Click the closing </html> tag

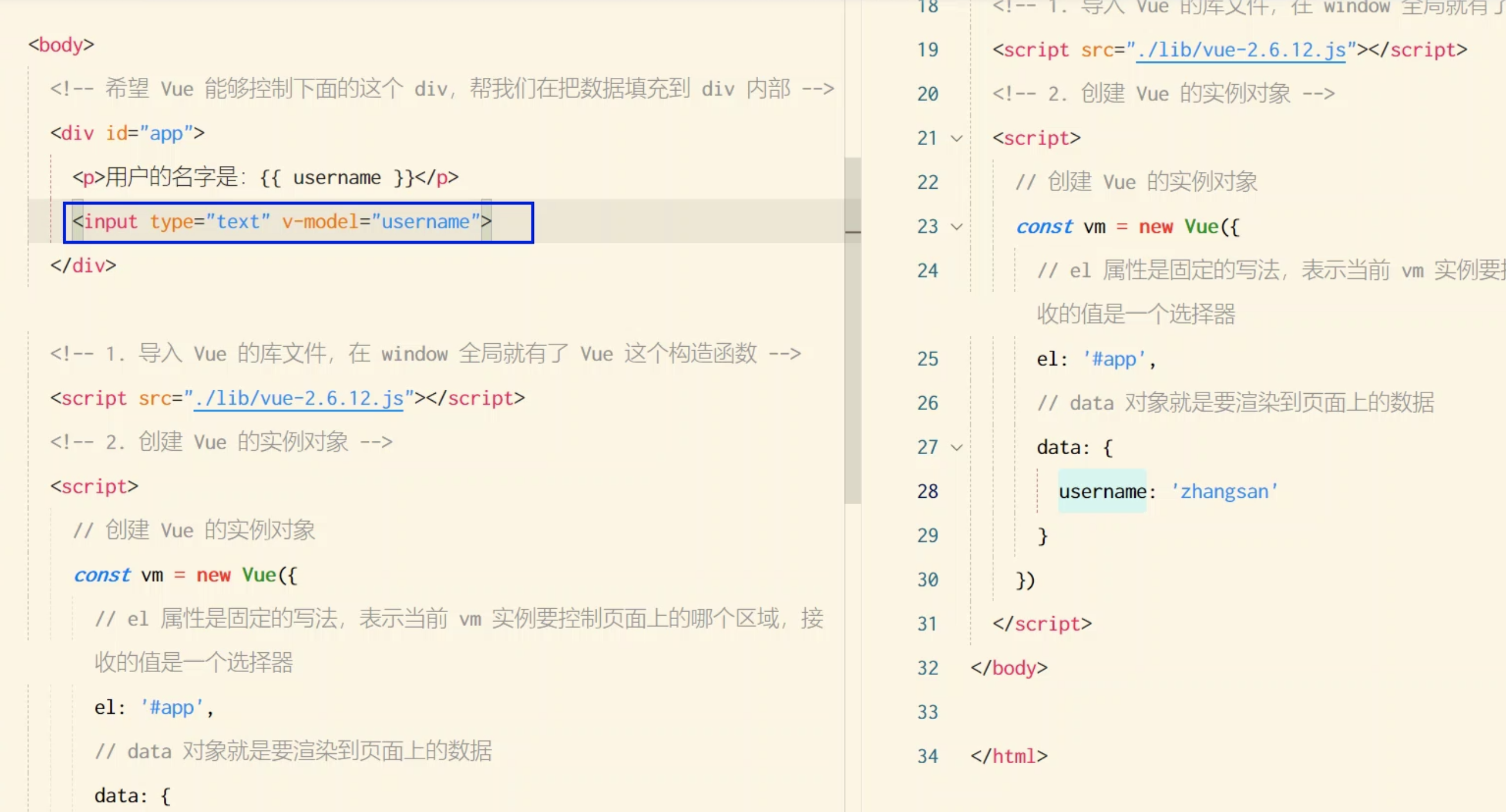point(1009,756)
